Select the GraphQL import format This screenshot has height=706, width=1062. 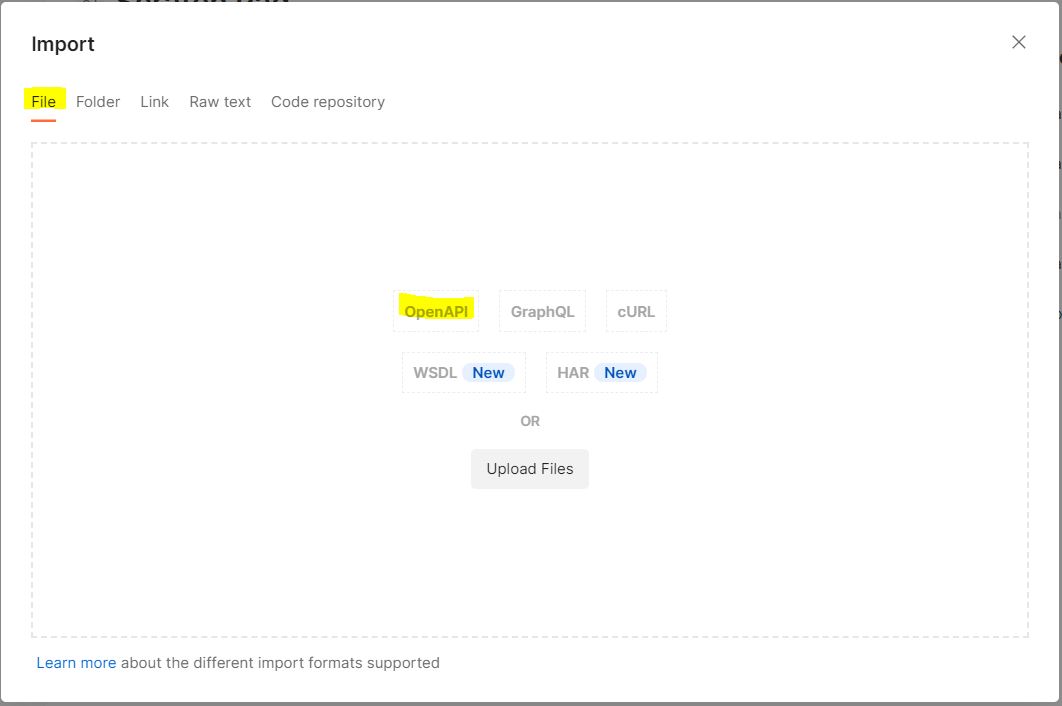pos(542,311)
